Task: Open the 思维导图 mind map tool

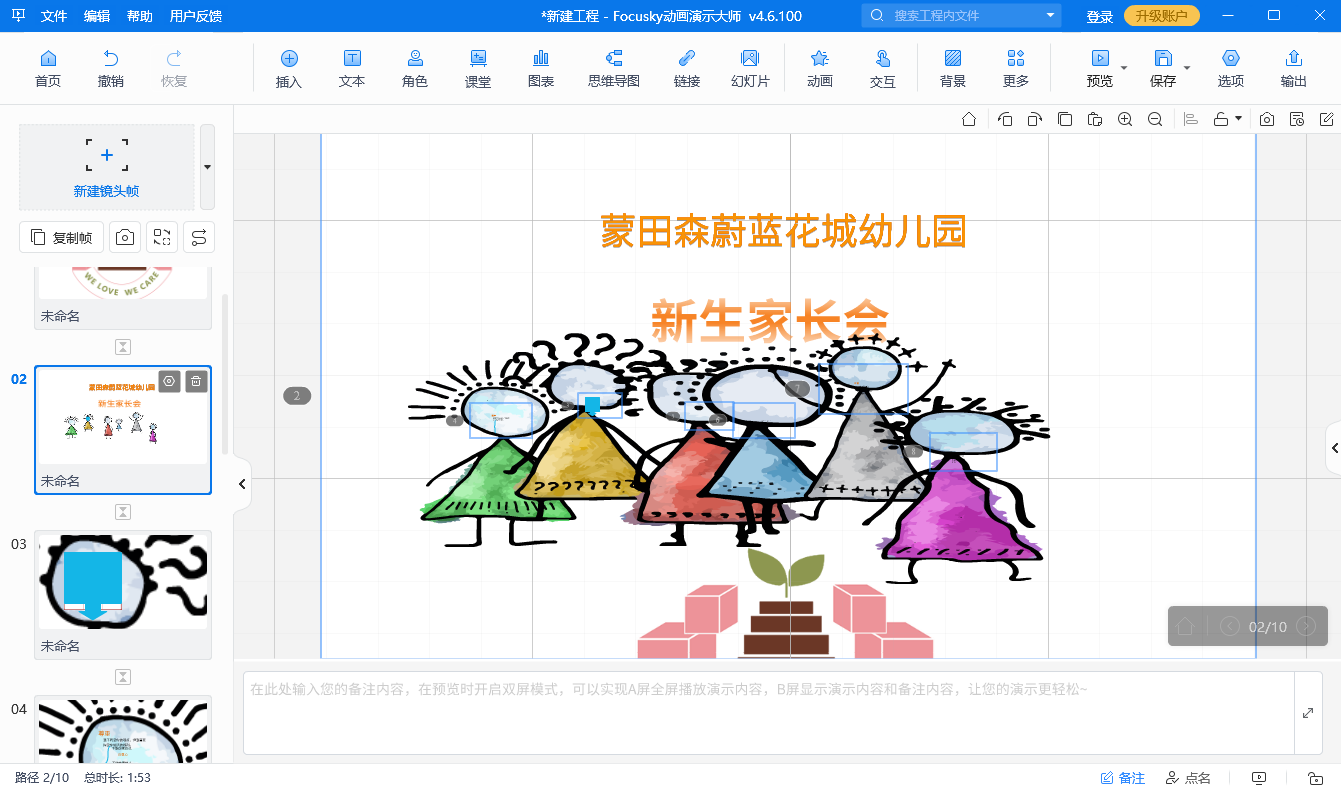Action: 614,68
